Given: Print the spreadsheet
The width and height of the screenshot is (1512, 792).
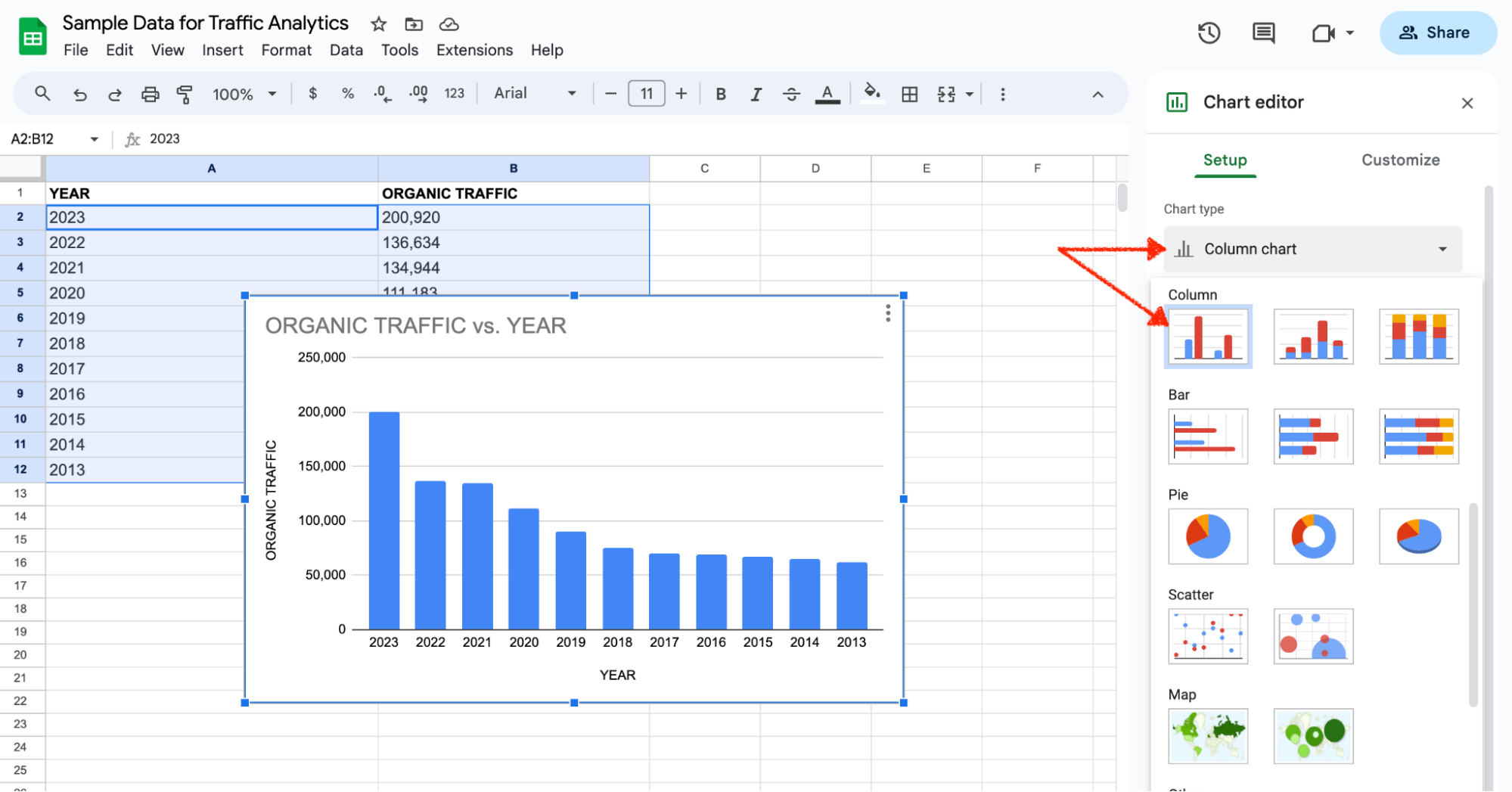Looking at the screenshot, I should (150, 94).
